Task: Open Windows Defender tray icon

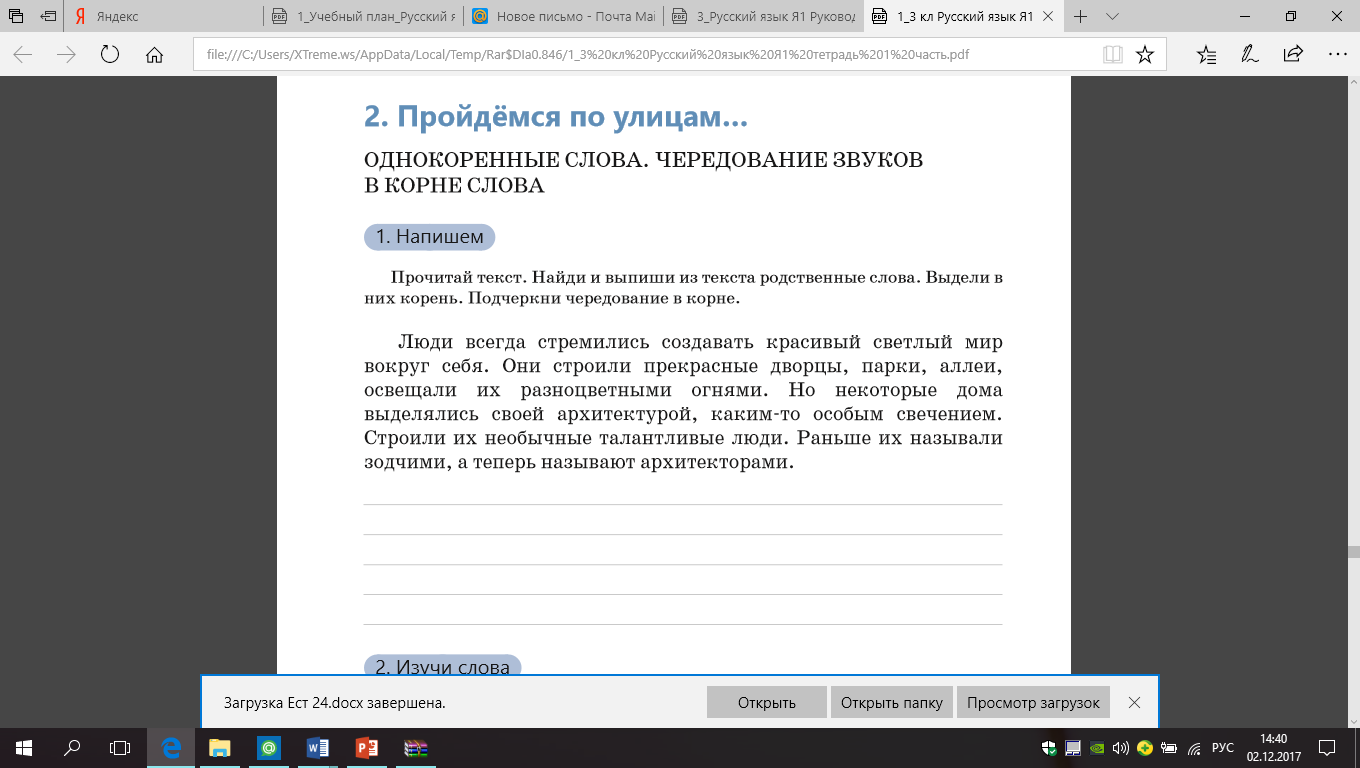Action: tap(1049, 747)
